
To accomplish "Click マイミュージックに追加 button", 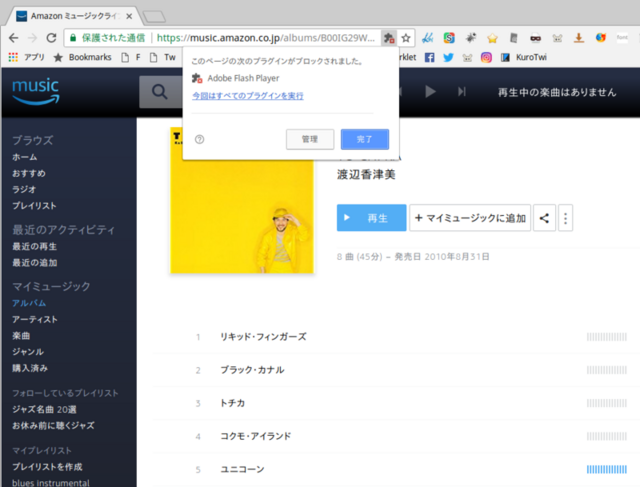I will point(470,218).
